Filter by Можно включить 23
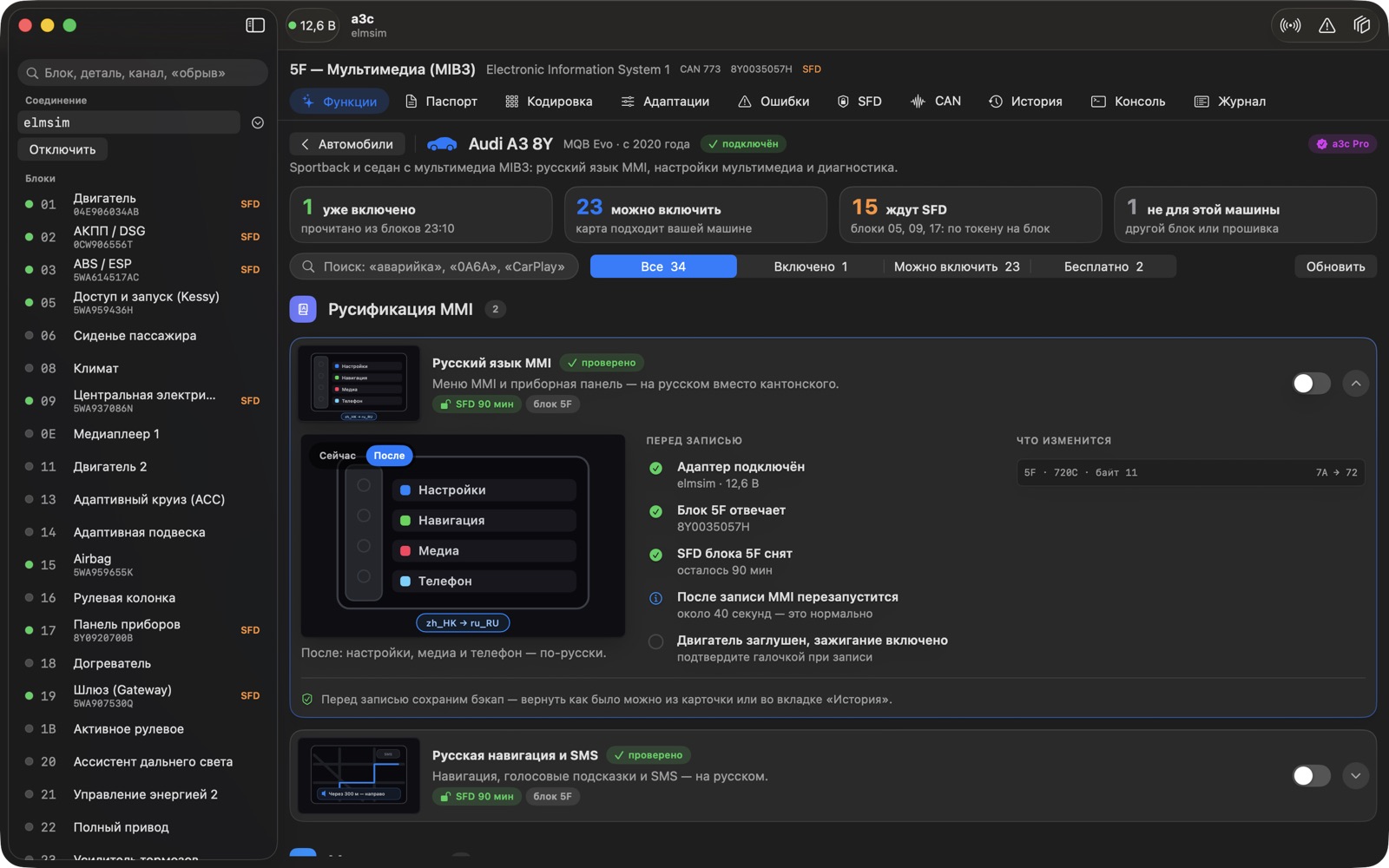1389x868 pixels. (x=957, y=266)
